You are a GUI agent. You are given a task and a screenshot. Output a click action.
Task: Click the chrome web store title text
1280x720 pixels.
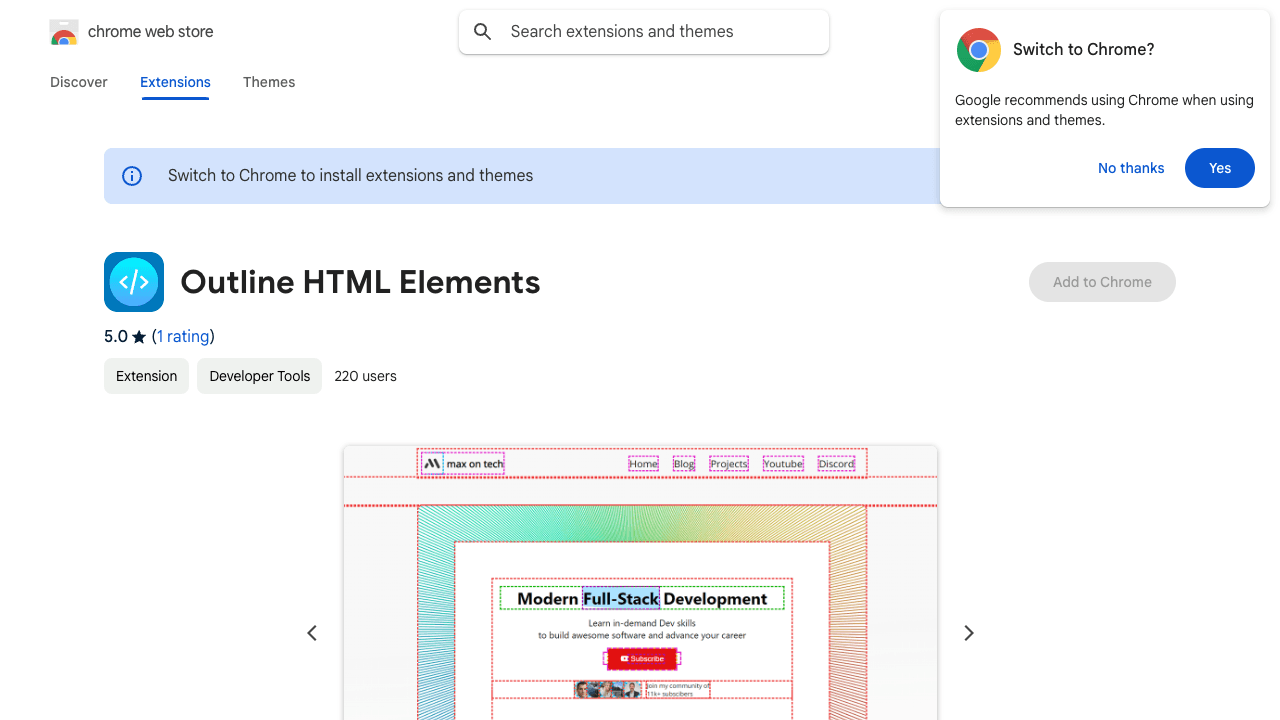[x=151, y=32]
